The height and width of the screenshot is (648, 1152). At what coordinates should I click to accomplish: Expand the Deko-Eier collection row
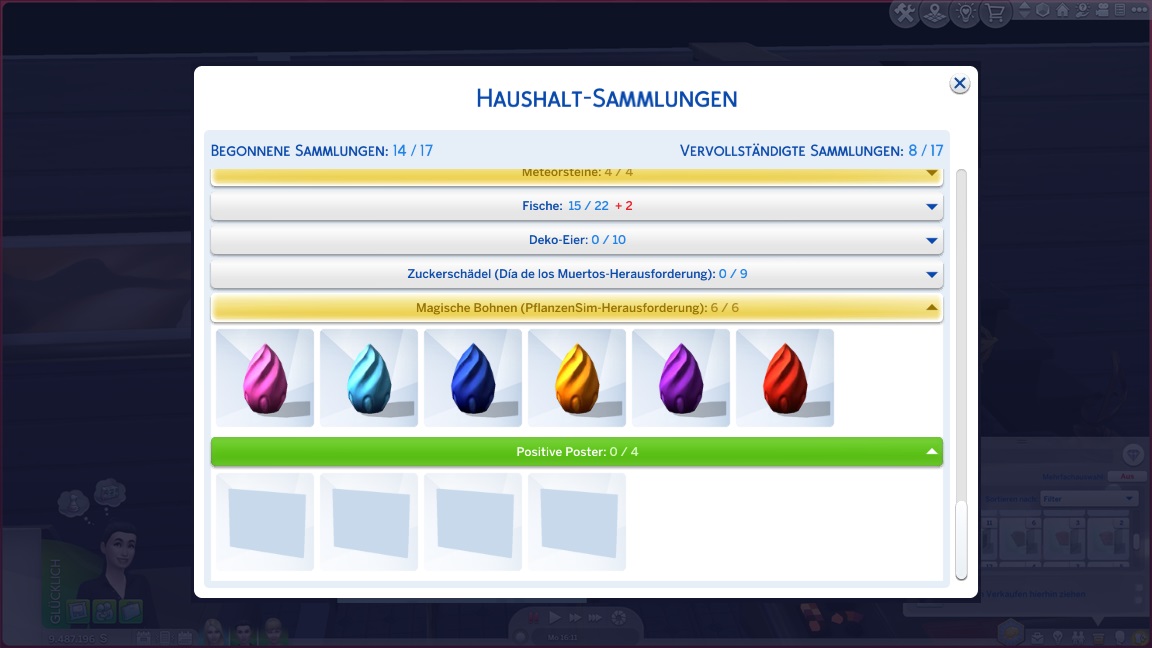576,240
